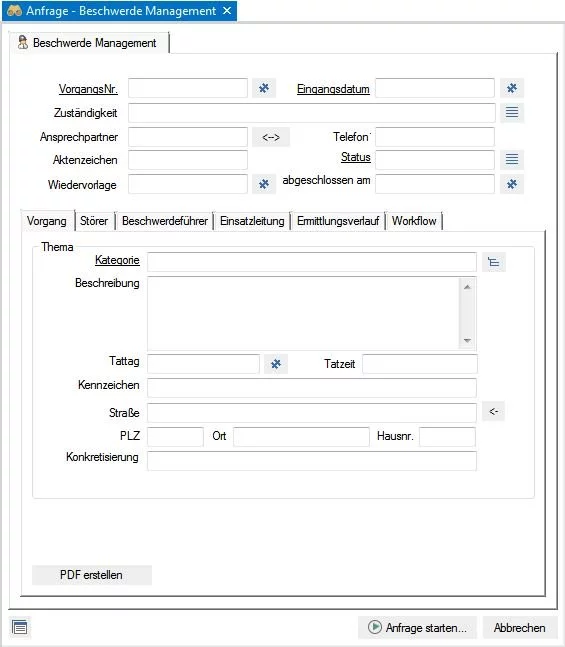Focus the Hausnr. input field
The image size is (565, 647).
(x=447, y=437)
